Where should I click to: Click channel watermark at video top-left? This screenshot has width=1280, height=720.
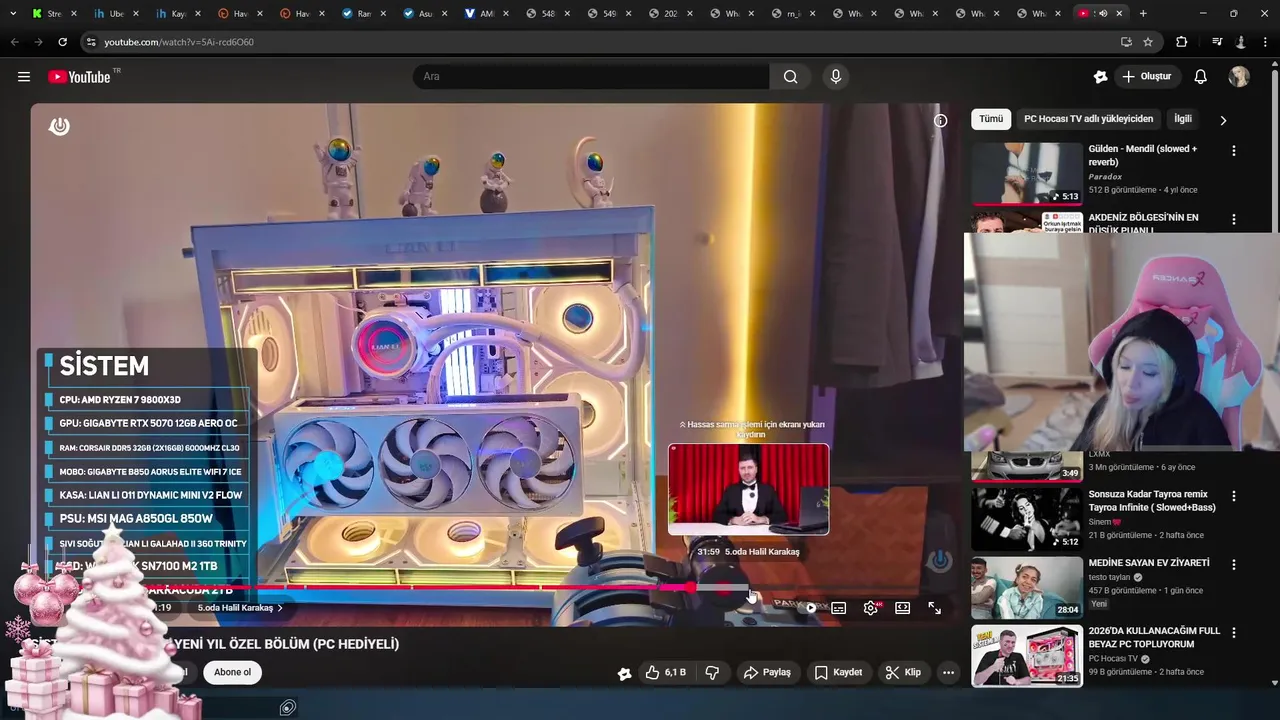coord(59,126)
